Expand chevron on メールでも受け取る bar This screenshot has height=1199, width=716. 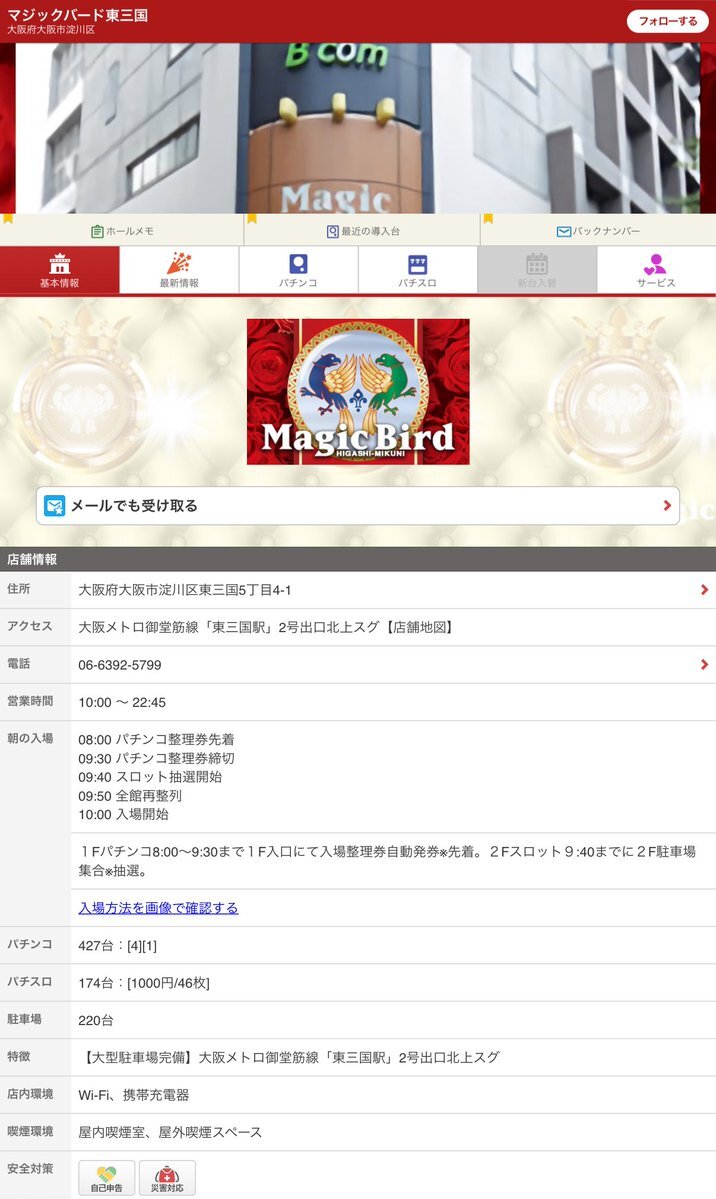pyautogui.click(x=667, y=505)
